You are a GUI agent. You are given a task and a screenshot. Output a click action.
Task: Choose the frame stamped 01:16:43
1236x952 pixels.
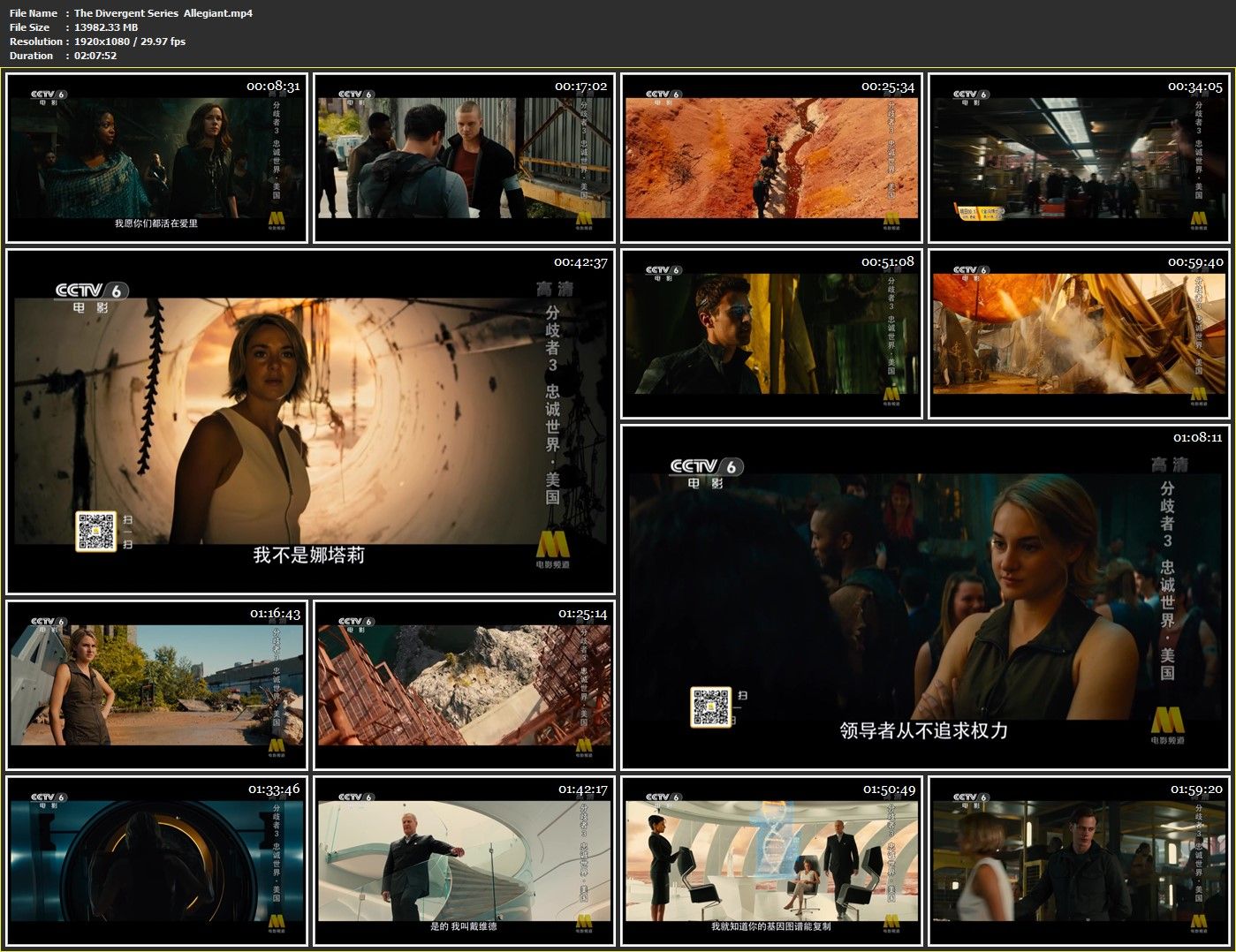(x=156, y=685)
